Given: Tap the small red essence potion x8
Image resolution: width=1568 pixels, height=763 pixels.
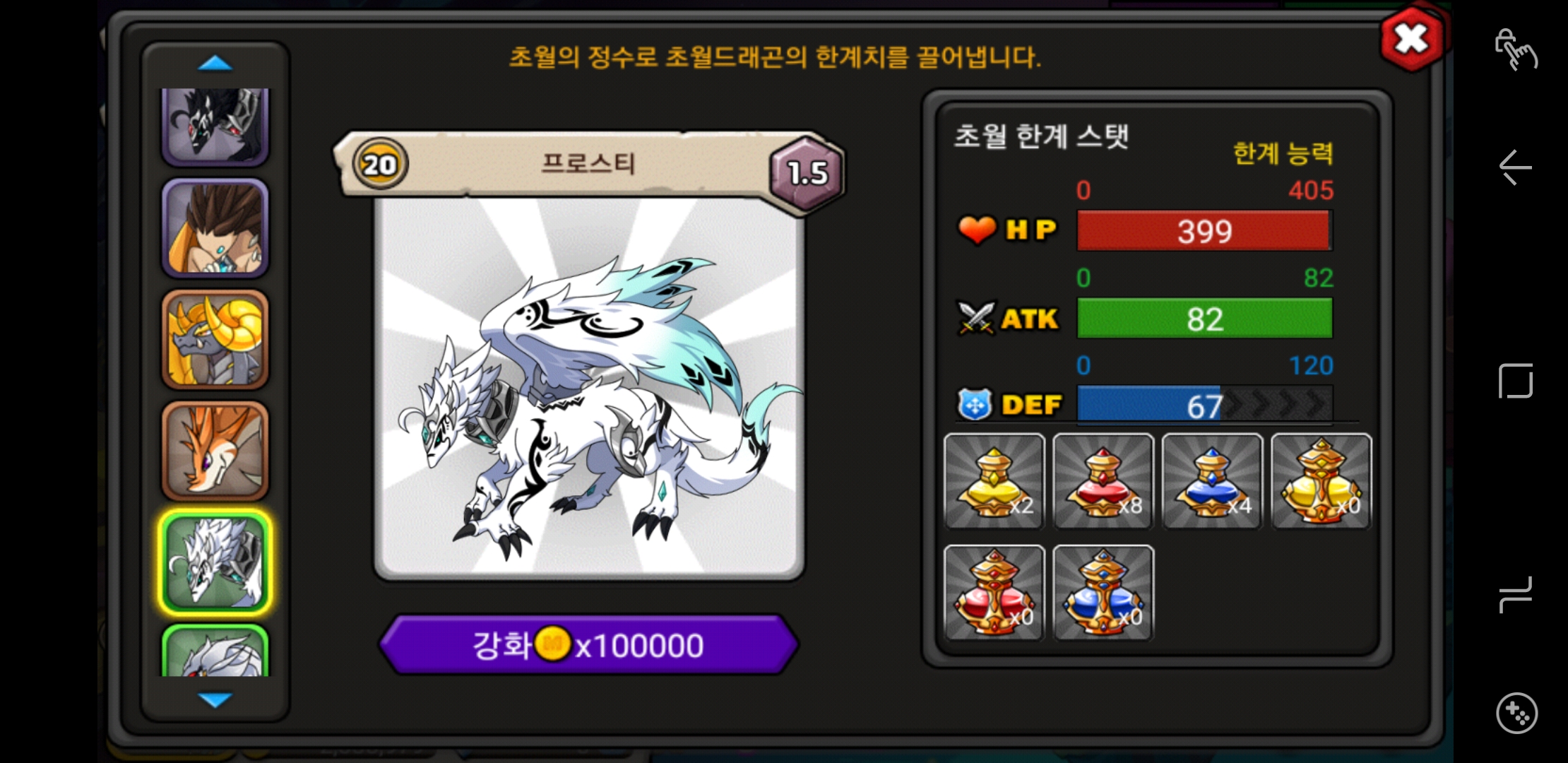Looking at the screenshot, I should click(1103, 481).
